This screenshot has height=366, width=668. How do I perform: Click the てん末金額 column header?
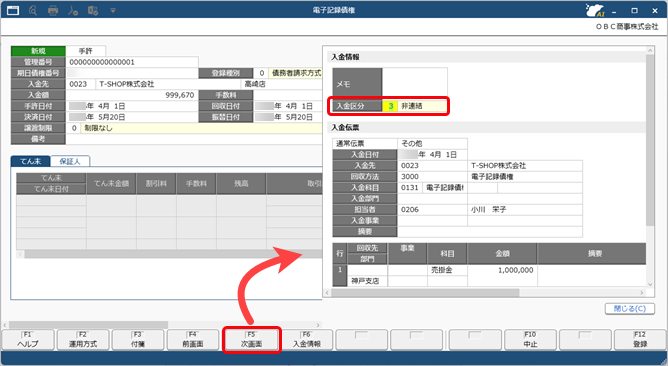[x=111, y=184]
